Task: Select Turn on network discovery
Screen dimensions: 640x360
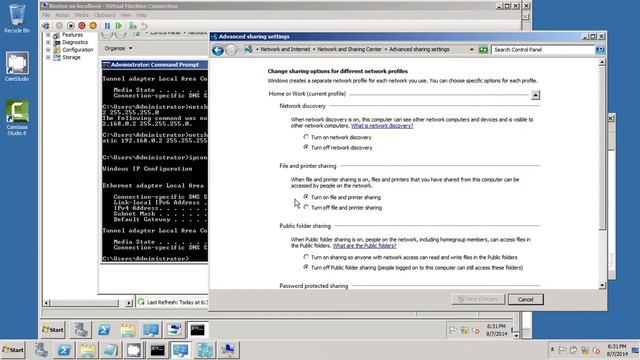Action: 306,137
